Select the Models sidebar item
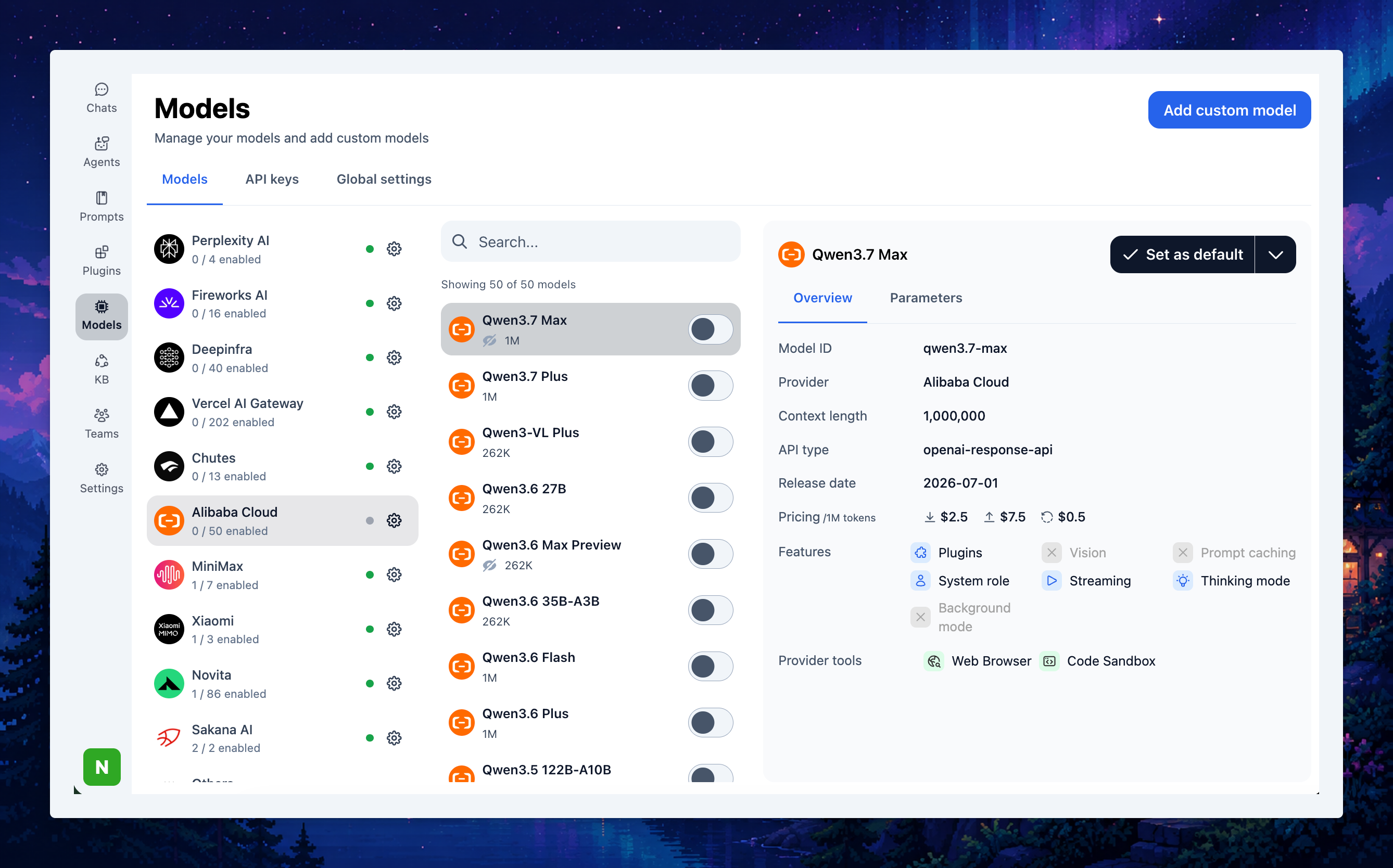Image resolution: width=1393 pixels, height=868 pixels. pos(102,316)
